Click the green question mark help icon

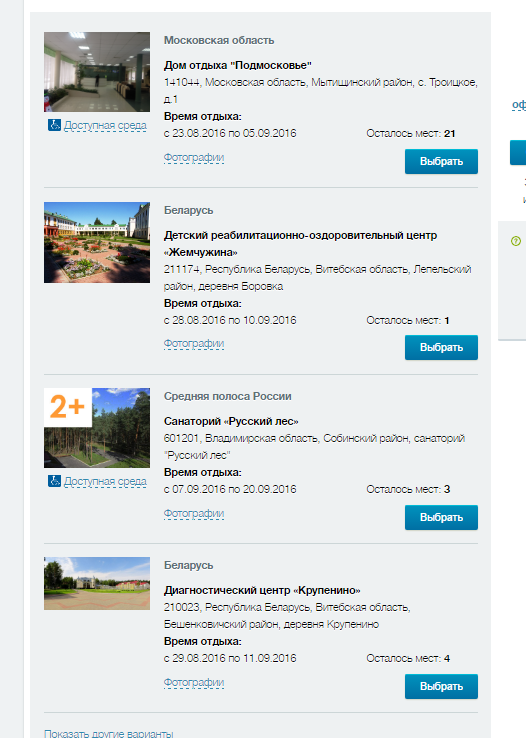tap(516, 241)
